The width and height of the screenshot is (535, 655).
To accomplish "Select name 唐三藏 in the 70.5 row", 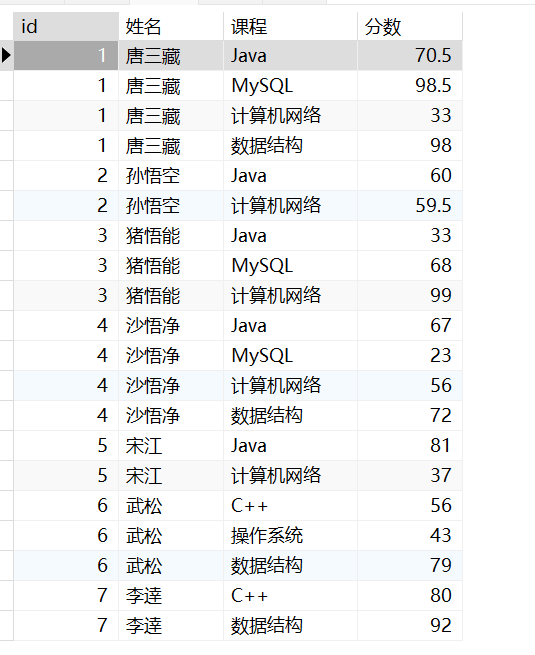I will 171,56.
